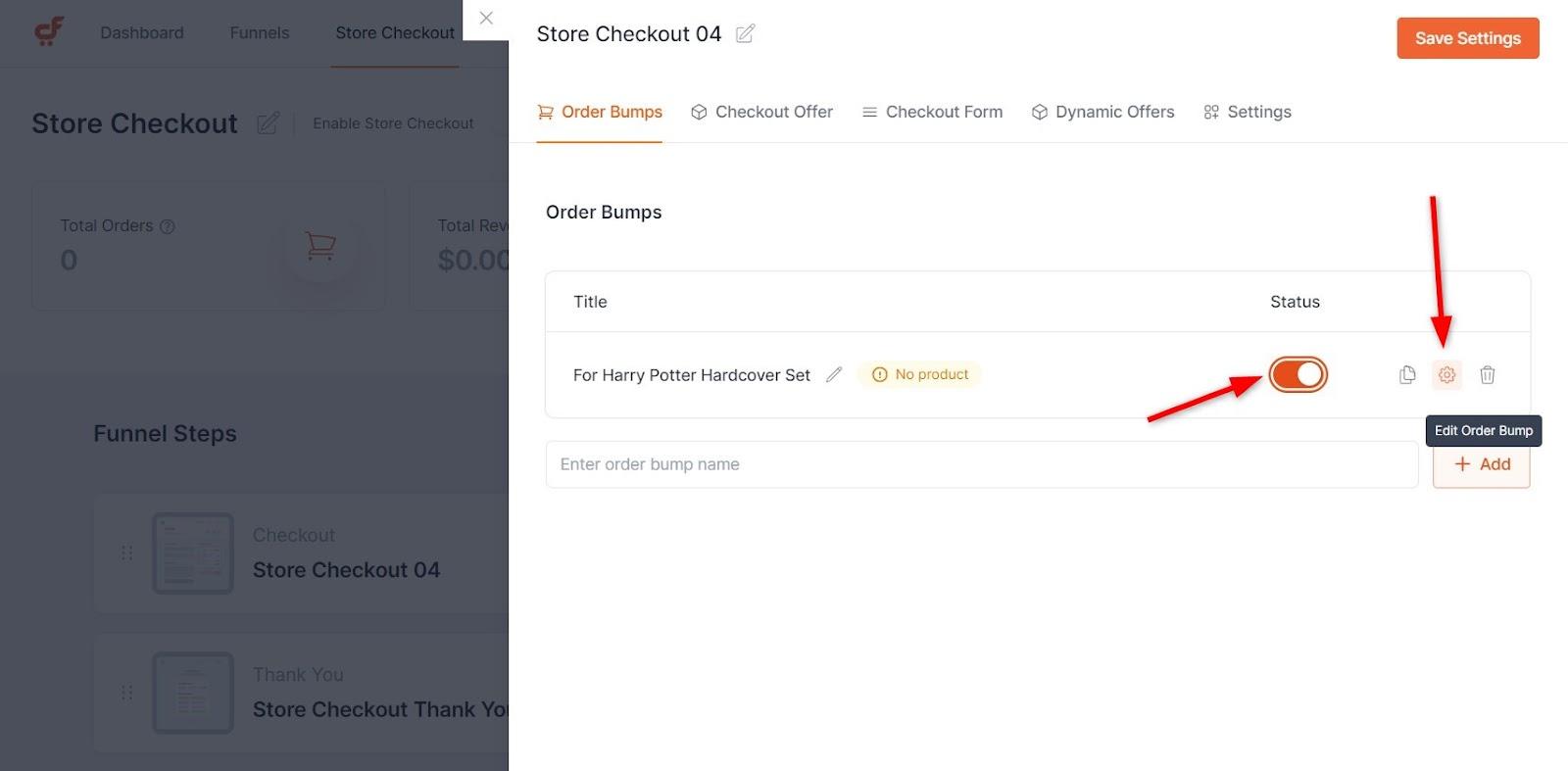Viewport: 1568px width, 771px height.
Task: Click the Add order bump button
Action: [x=1481, y=464]
